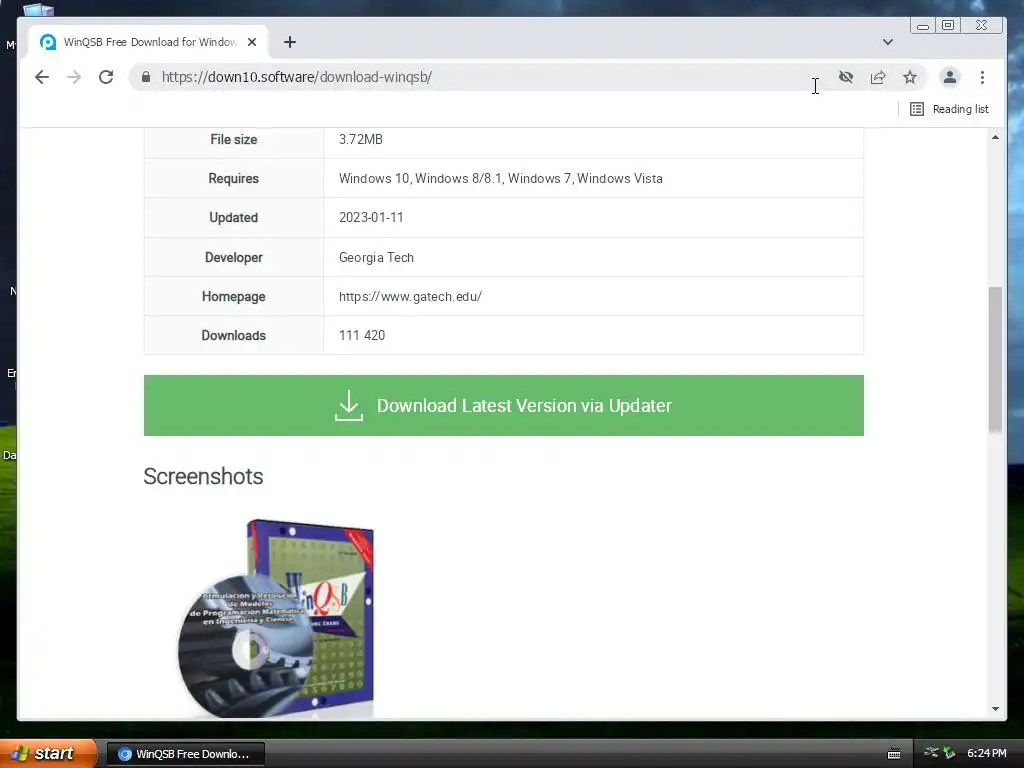Expand the tab search chevron
The height and width of the screenshot is (768, 1024).
pyautogui.click(x=888, y=42)
